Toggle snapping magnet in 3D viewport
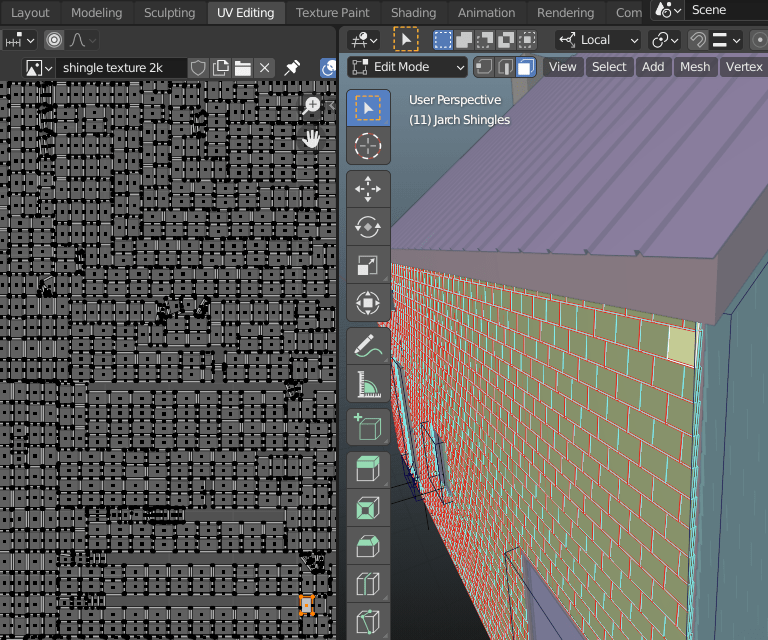The width and height of the screenshot is (768, 640). (x=698, y=40)
